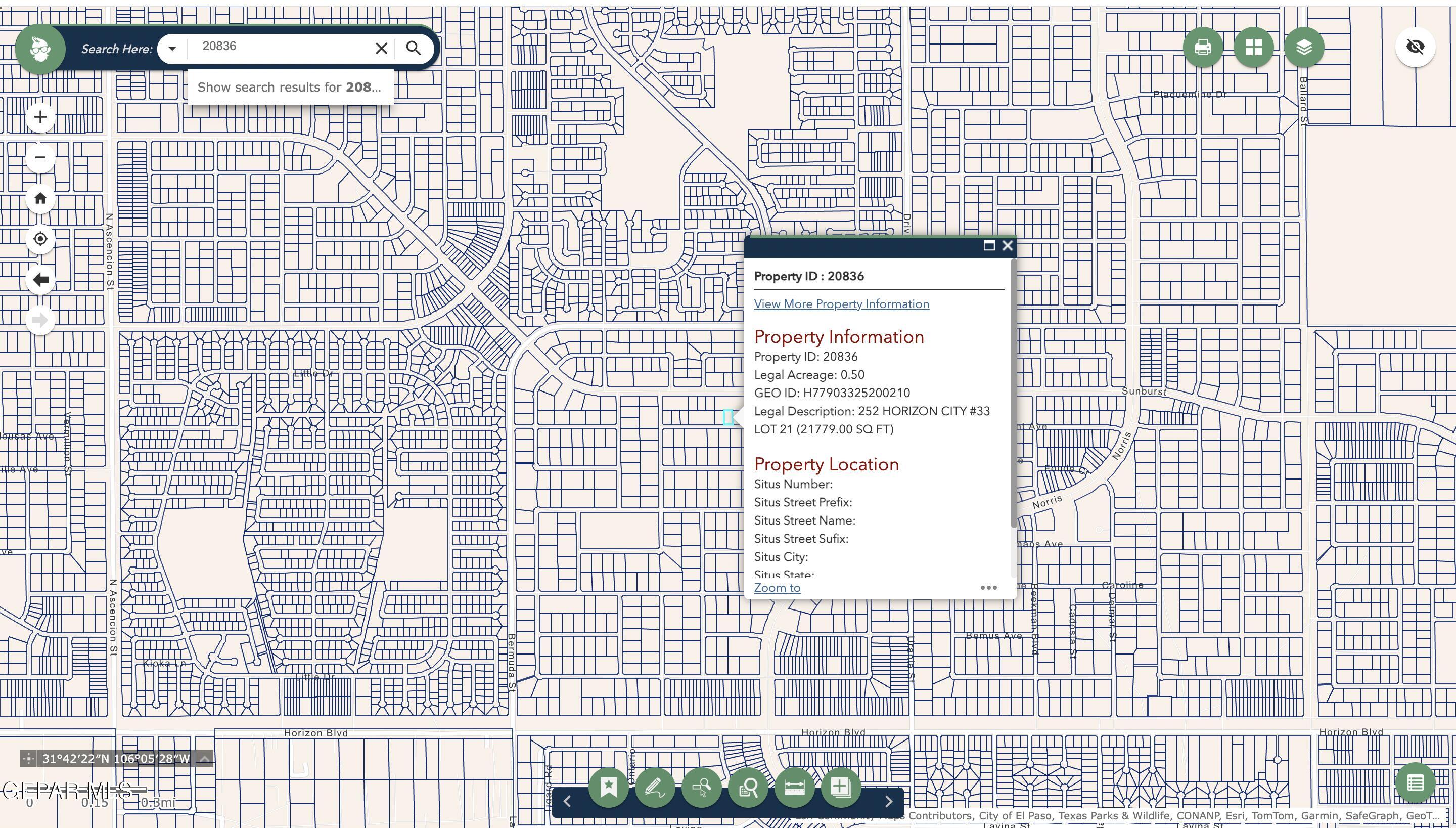The height and width of the screenshot is (828, 1456).
Task: Open View More Property Information link
Action: point(841,303)
